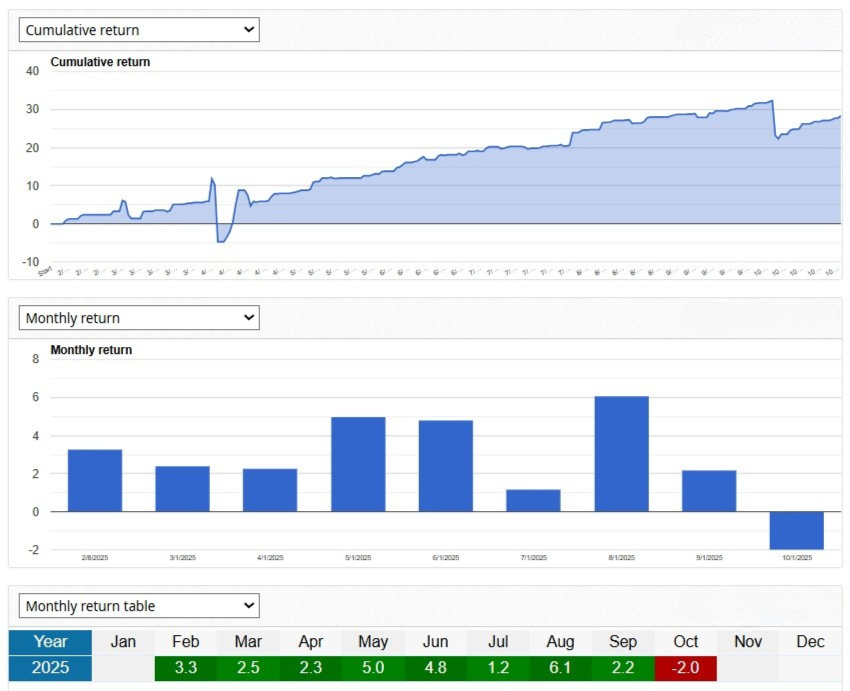The image size is (850, 691).
Task: Click the 'Monthly return' chart title
Action: [91, 350]
